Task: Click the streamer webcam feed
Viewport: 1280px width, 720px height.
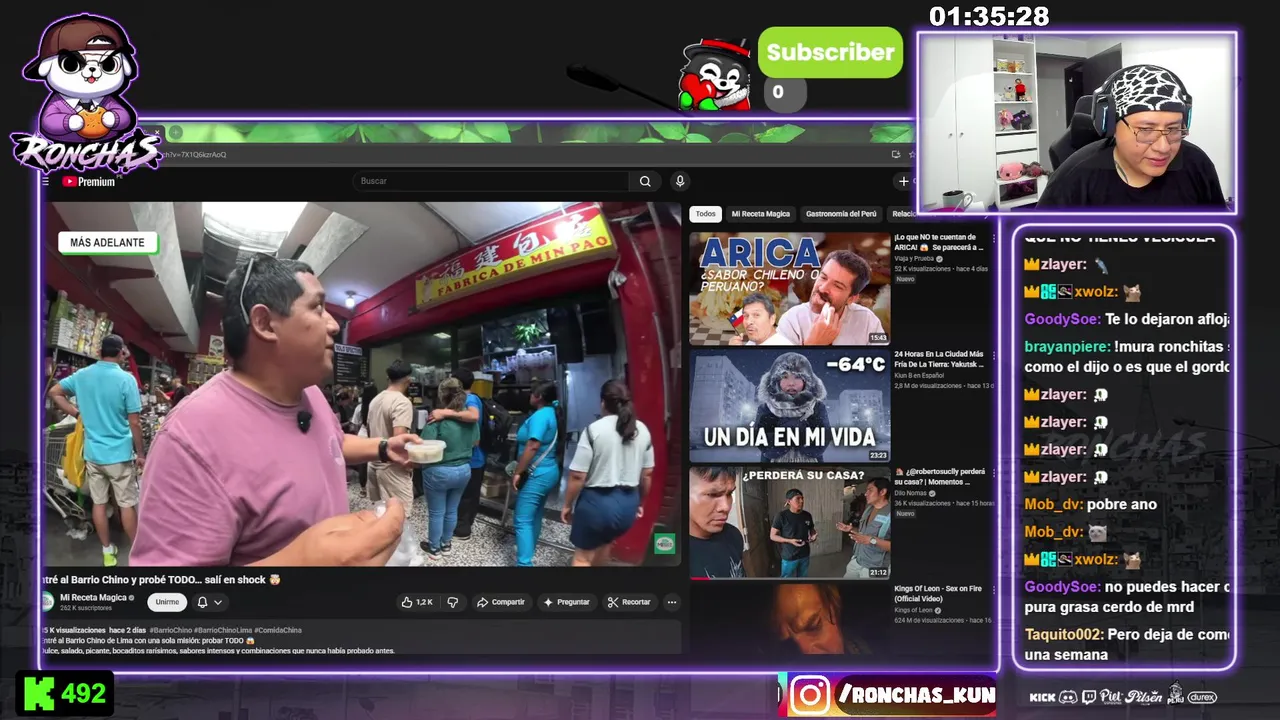Action: tap(1077, 123)
